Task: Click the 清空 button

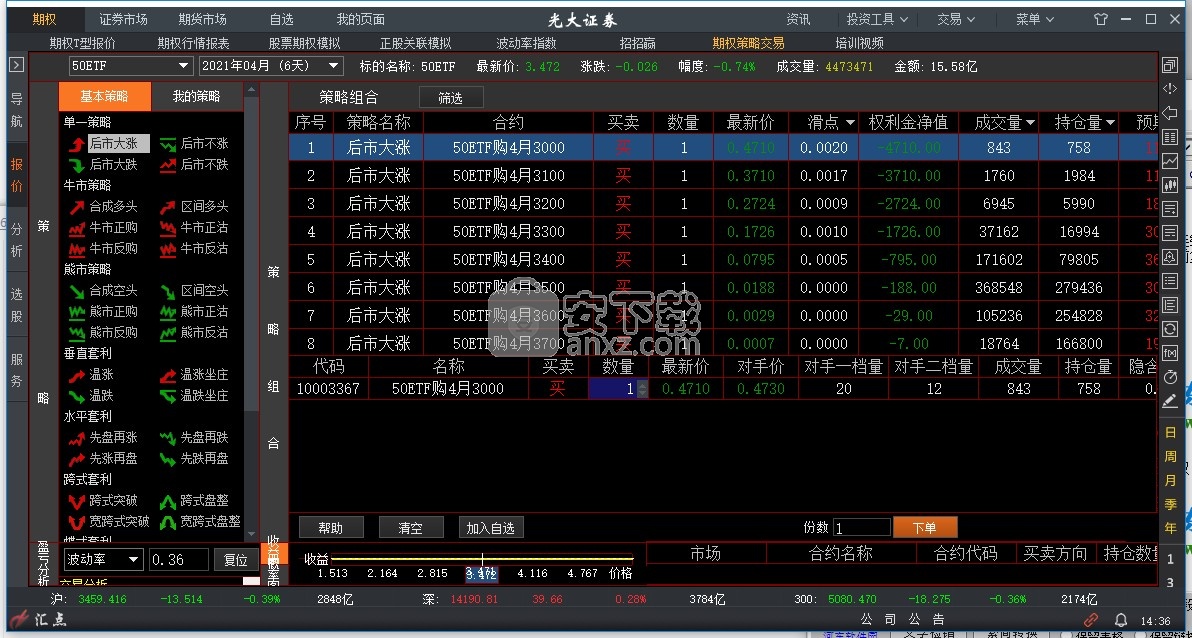Action: (411, 528)
